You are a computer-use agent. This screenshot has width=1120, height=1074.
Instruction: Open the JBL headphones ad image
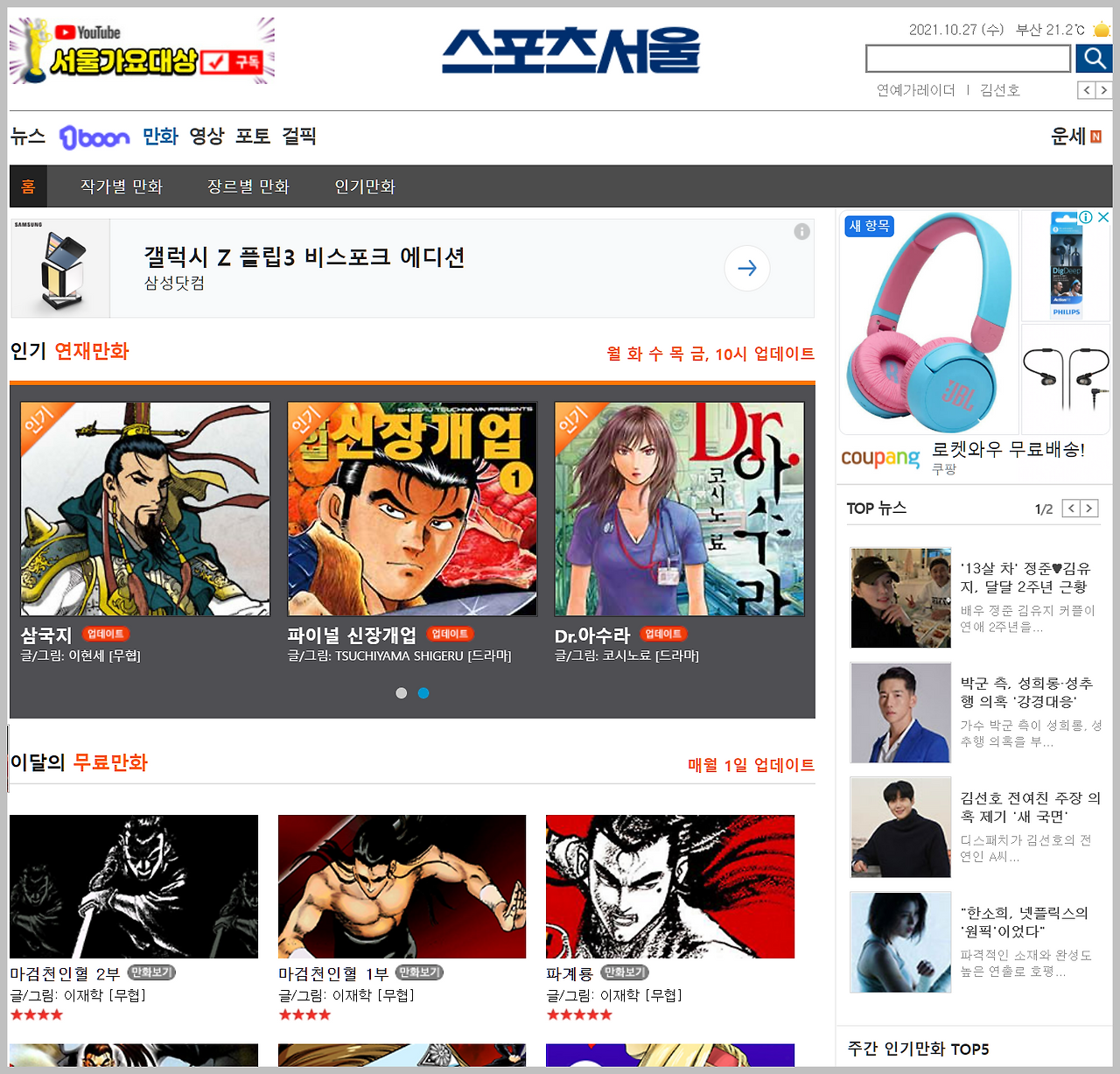(928, 322)
